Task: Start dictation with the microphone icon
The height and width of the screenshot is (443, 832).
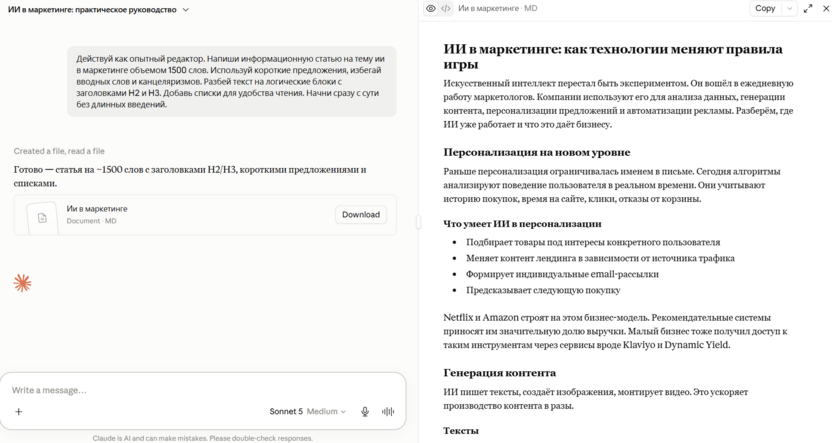Action: (x=365, y=411)
